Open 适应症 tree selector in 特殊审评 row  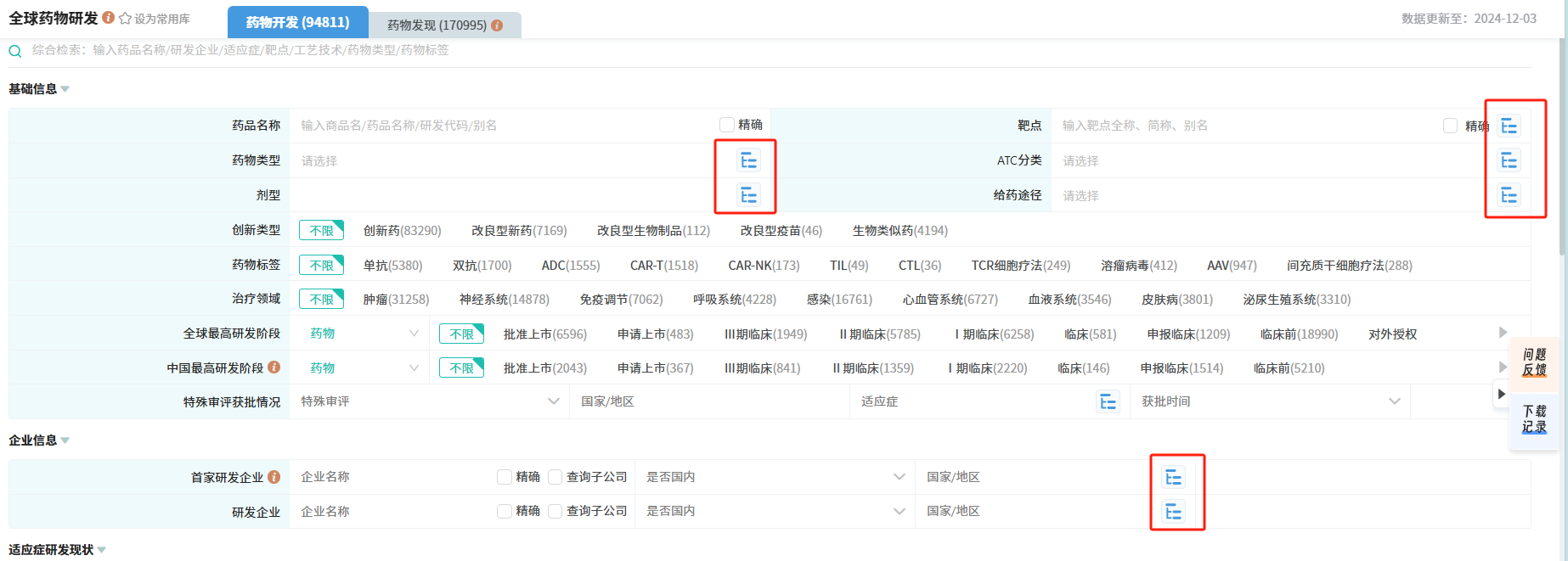point(1108,401)
